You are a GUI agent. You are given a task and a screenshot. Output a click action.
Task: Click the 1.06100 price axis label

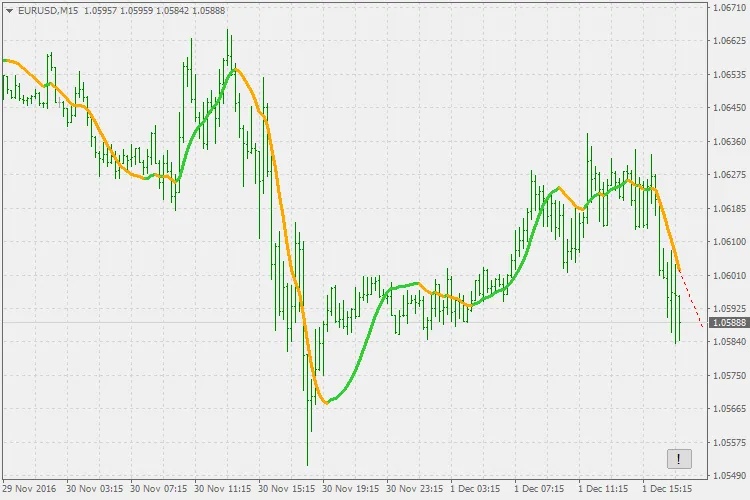tap(729, 242)
